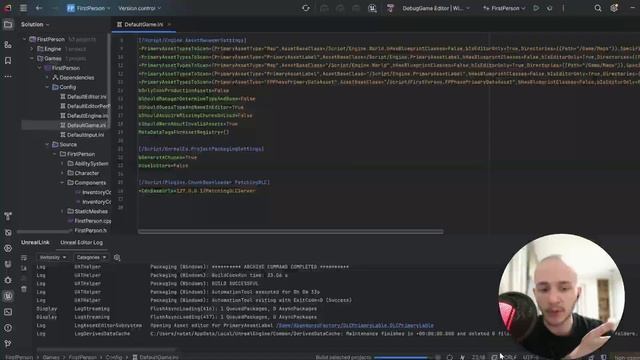Expand the Engine node
Image resolution: width=640 pixels, height=360 pixels.
click(x=32, y=49)
